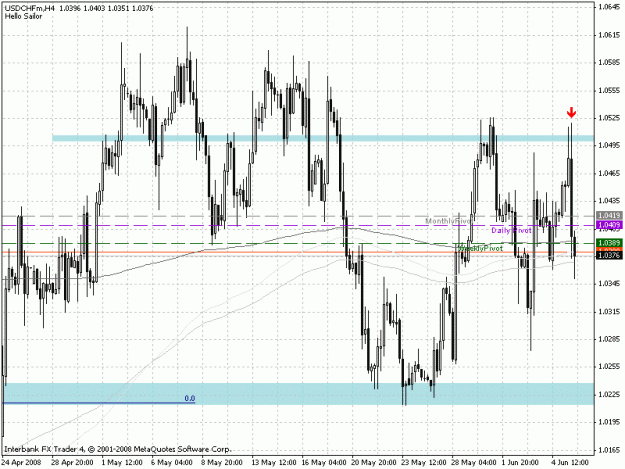Click the green "WeeklyPivot" line label

coord(480,248)
